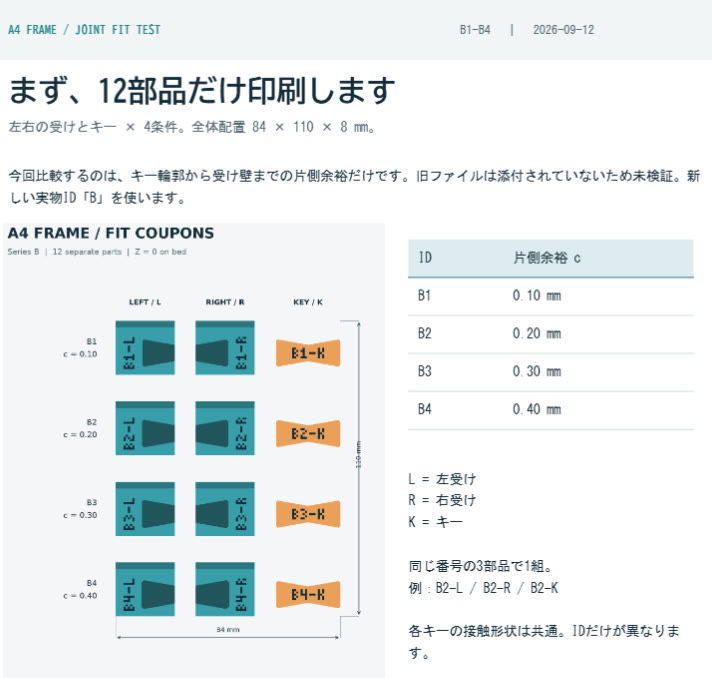712x678 pixels.
Task: Click the KEY / K column label
Action: click(x=308, y=302)
